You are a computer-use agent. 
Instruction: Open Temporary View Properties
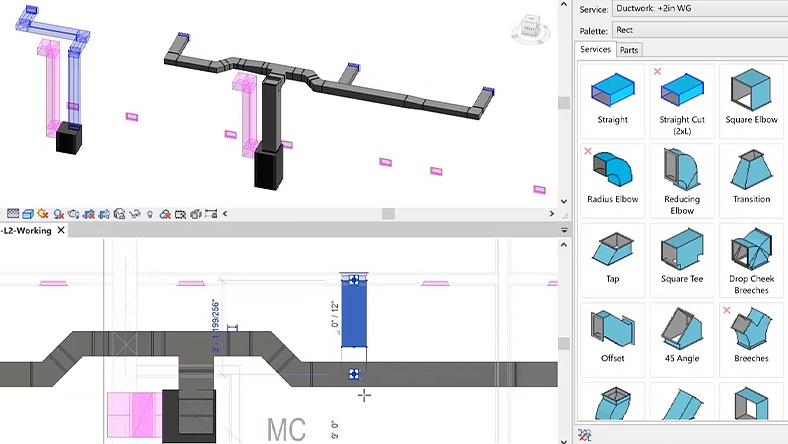point(180,214)
